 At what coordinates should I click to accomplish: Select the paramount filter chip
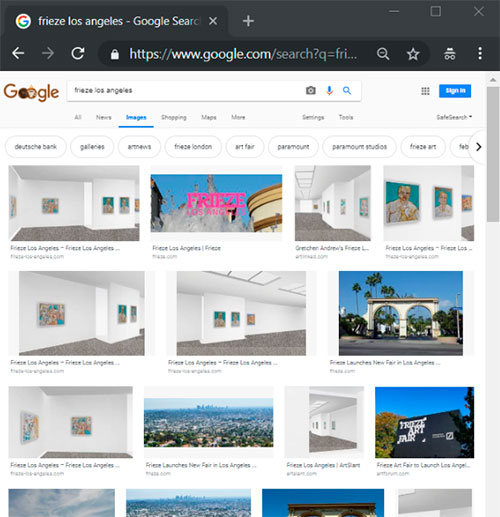293,147
